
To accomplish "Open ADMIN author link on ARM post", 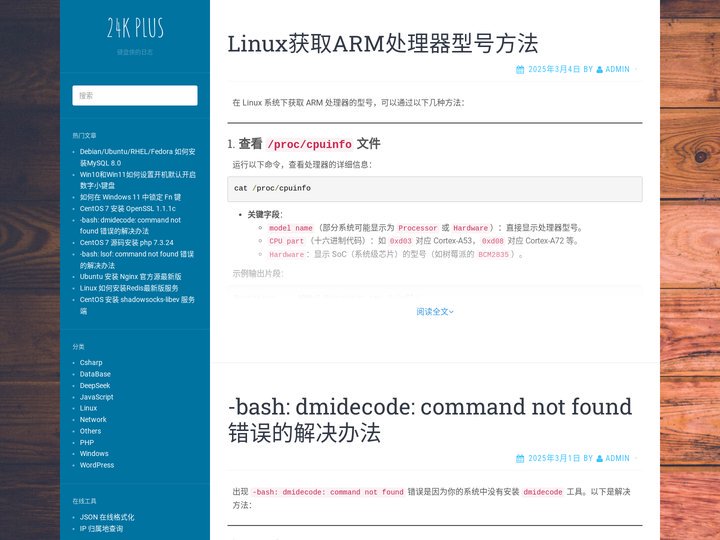I will (x=617, y=69).
